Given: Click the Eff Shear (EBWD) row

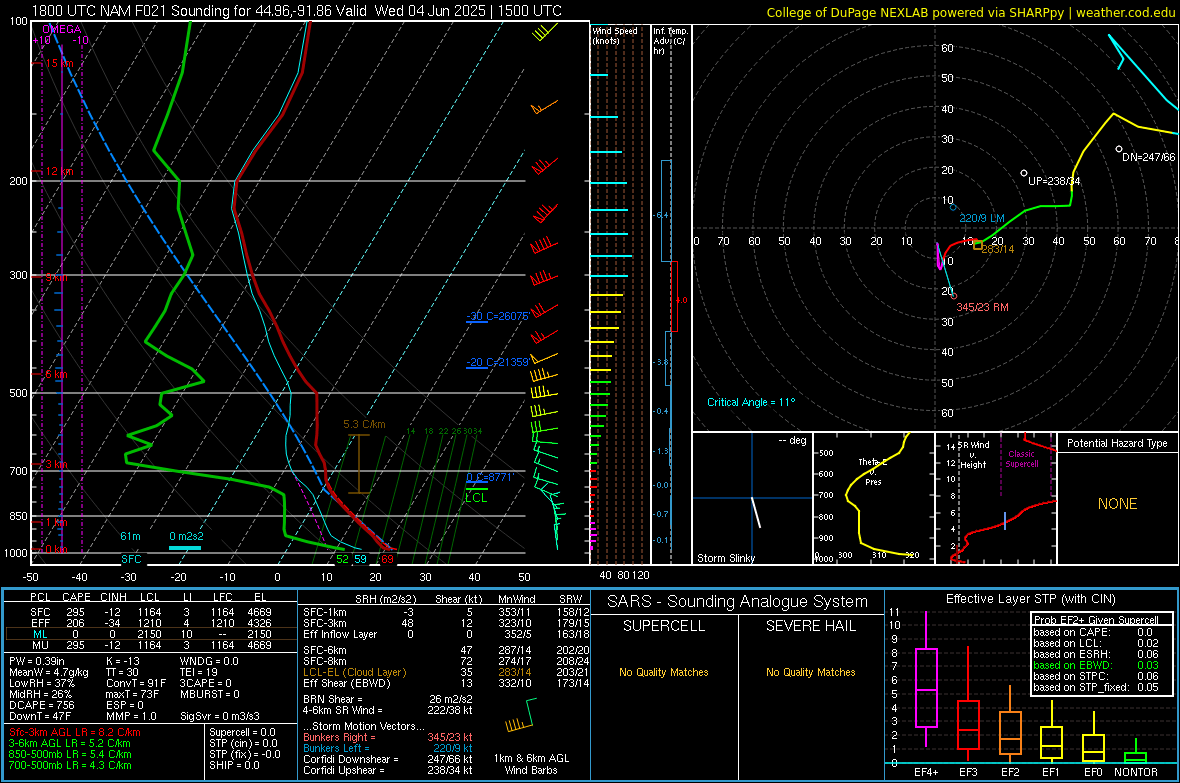Looking at the screenshot, I should point(446,684).
